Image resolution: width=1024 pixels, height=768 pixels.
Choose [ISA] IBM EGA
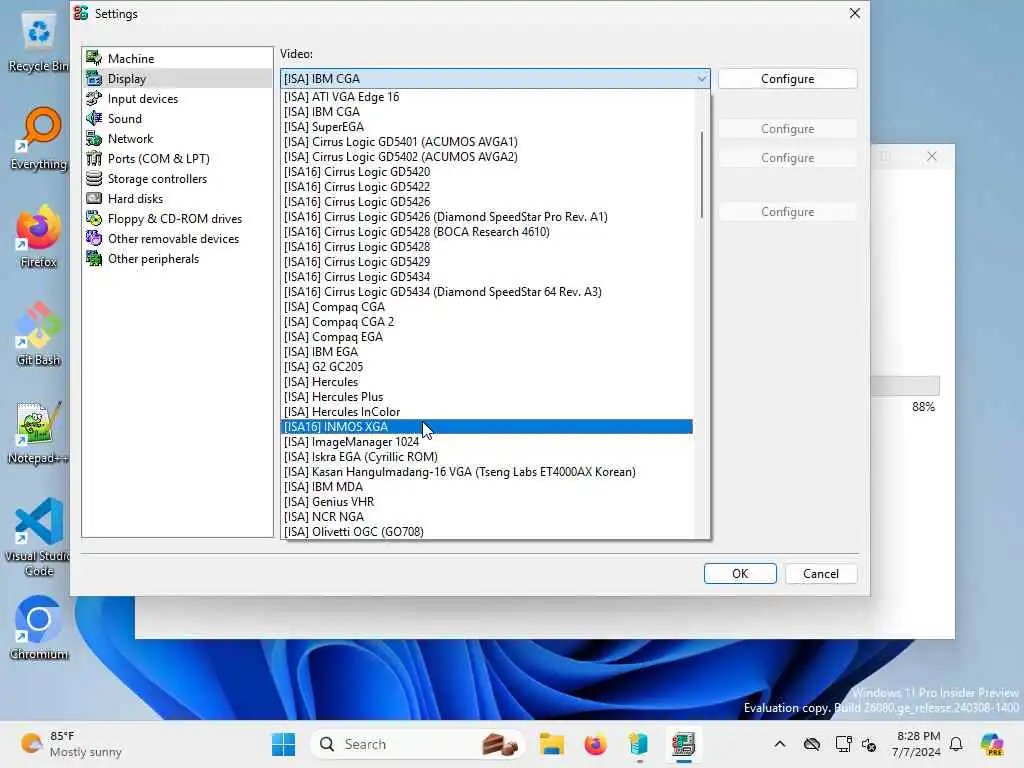tap(487, 352)
